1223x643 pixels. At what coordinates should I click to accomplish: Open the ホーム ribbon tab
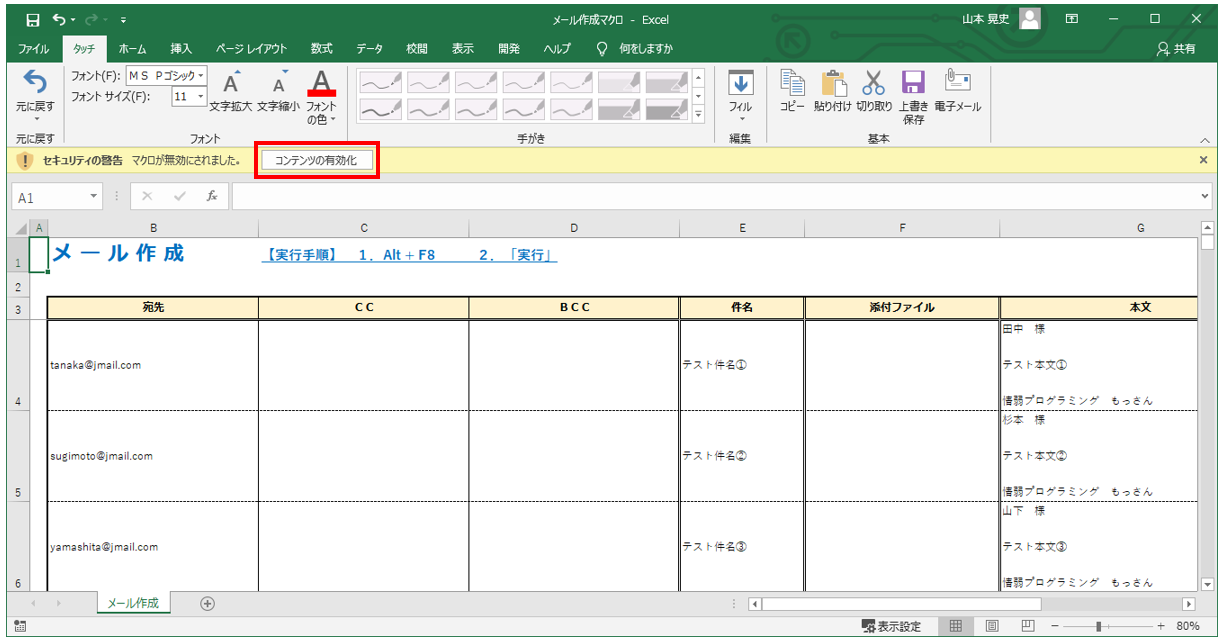pos(132,48)
